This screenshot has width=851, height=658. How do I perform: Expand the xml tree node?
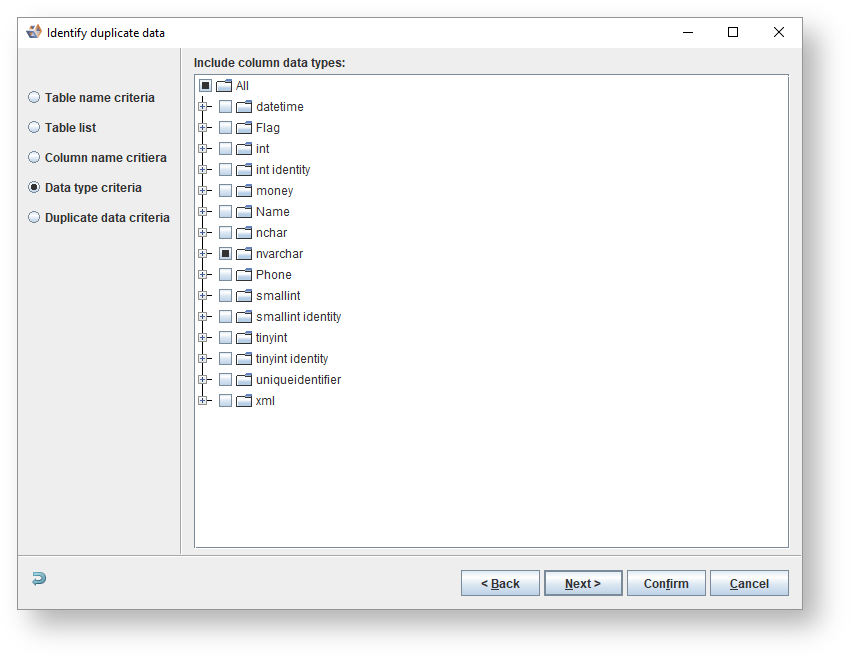[x=202, y=401]
